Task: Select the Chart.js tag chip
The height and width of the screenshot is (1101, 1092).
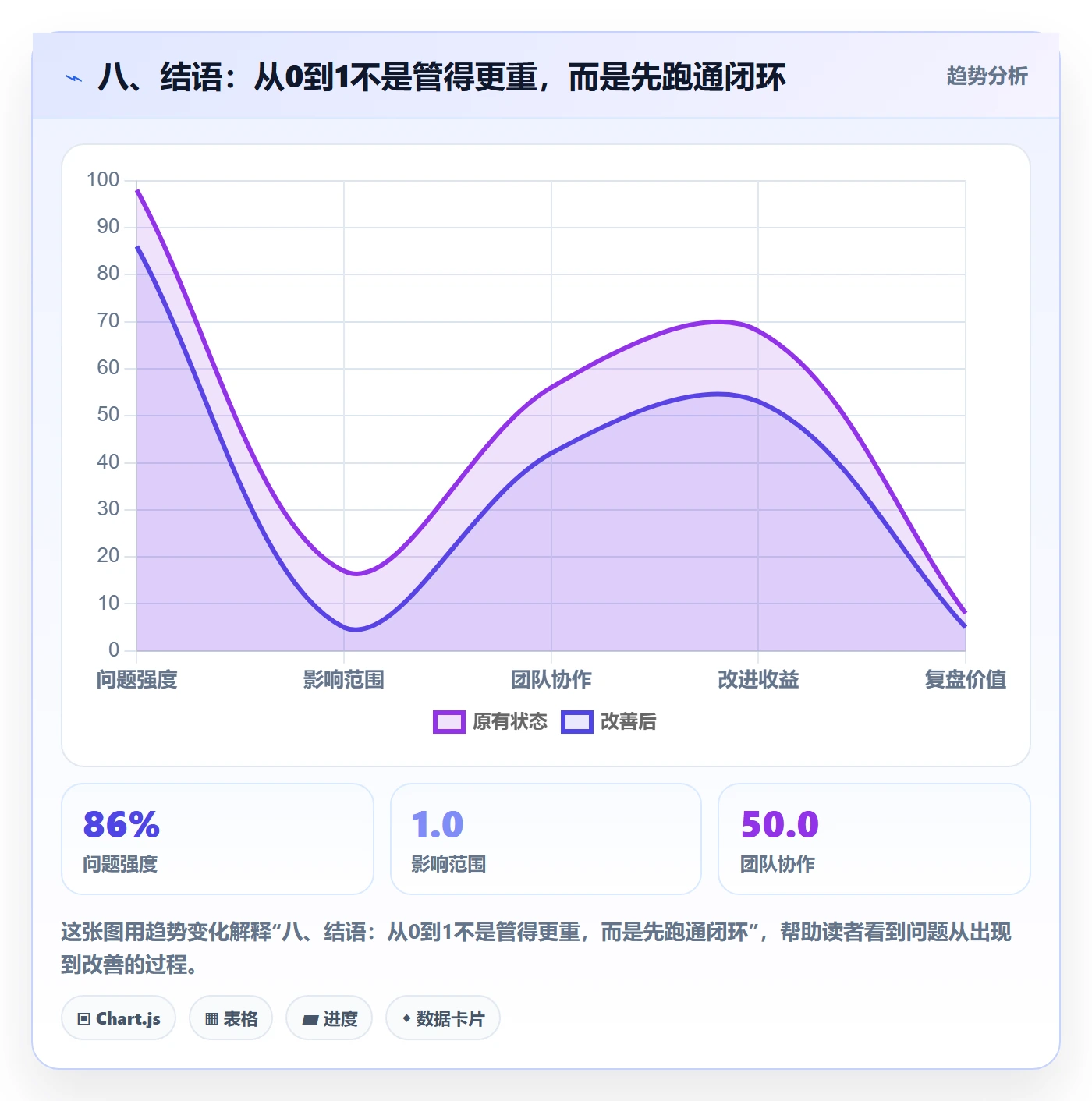Action: 119,1018
